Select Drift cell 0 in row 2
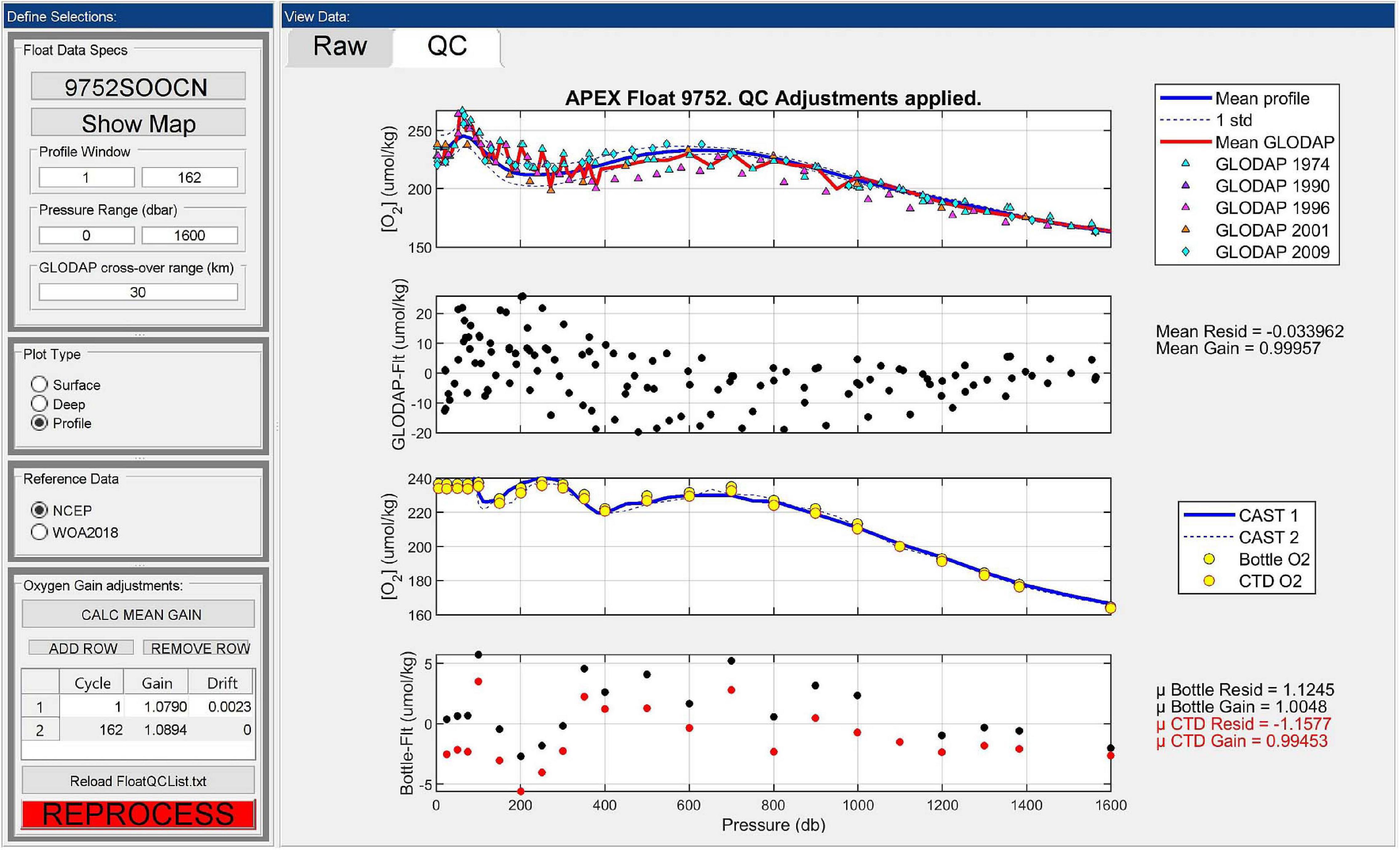 click(221, 729)
